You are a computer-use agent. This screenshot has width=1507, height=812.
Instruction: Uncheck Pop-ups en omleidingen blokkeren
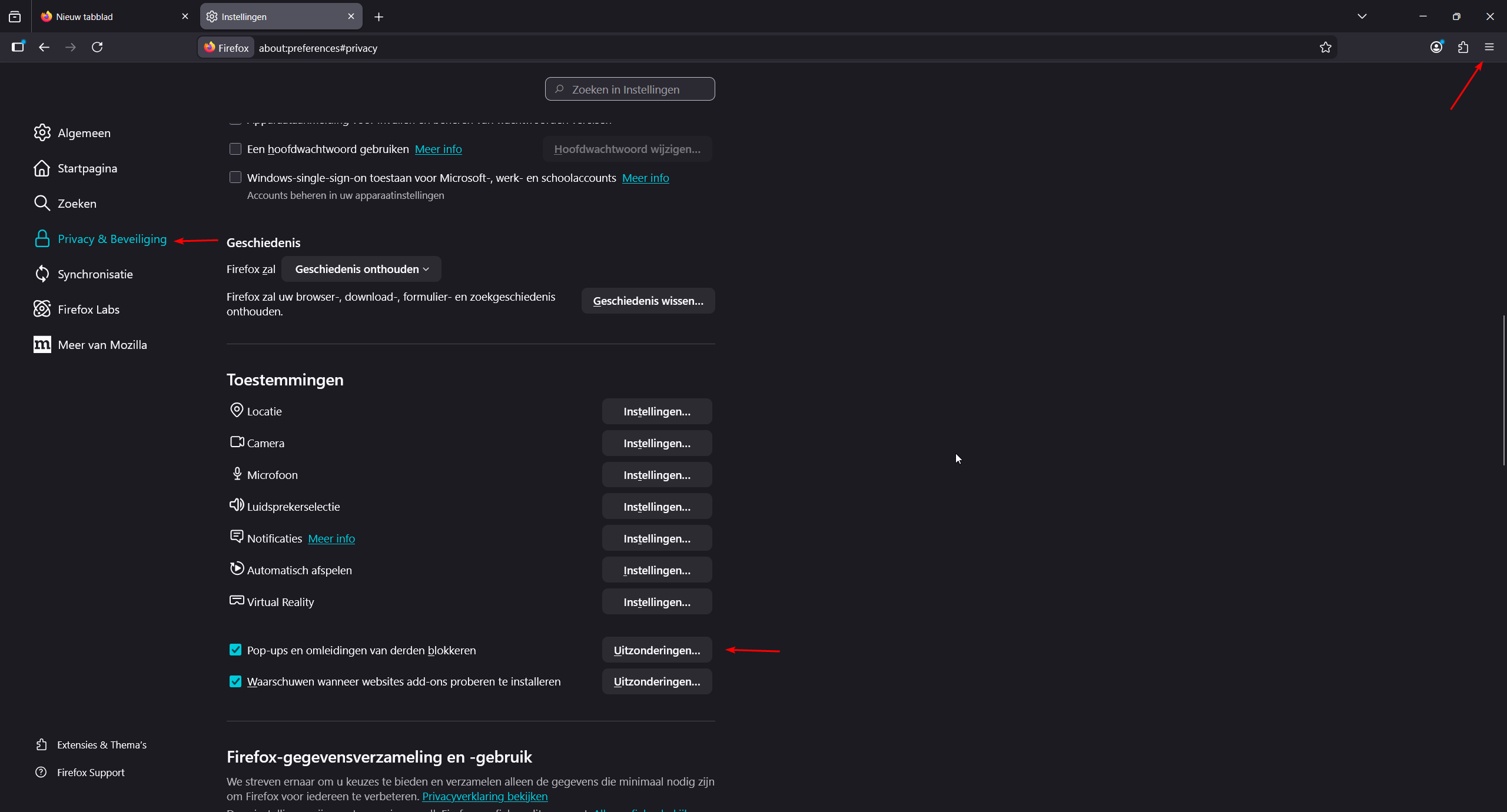[x=235, y=650]
